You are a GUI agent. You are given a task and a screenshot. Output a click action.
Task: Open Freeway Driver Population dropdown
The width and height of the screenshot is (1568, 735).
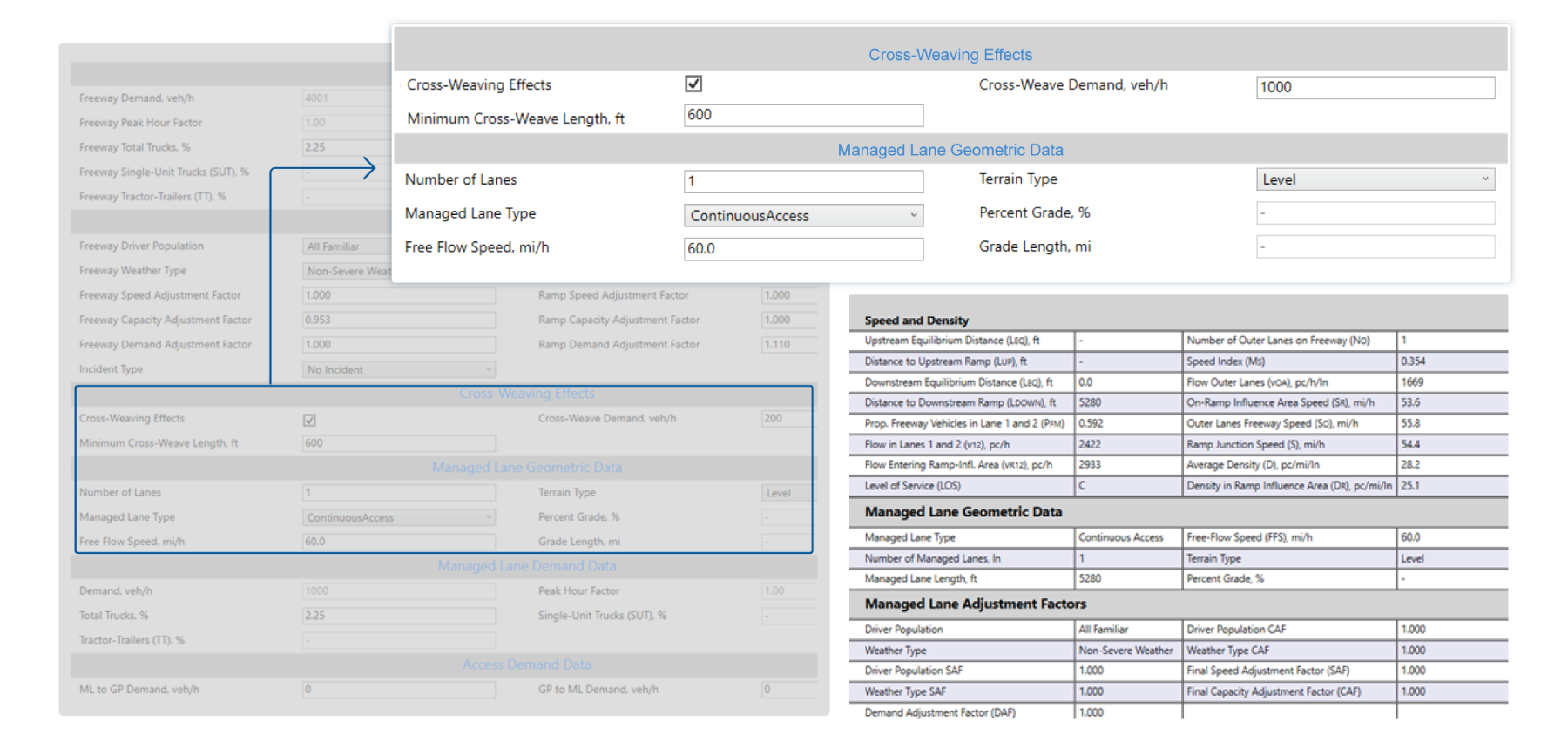point(347,246)
